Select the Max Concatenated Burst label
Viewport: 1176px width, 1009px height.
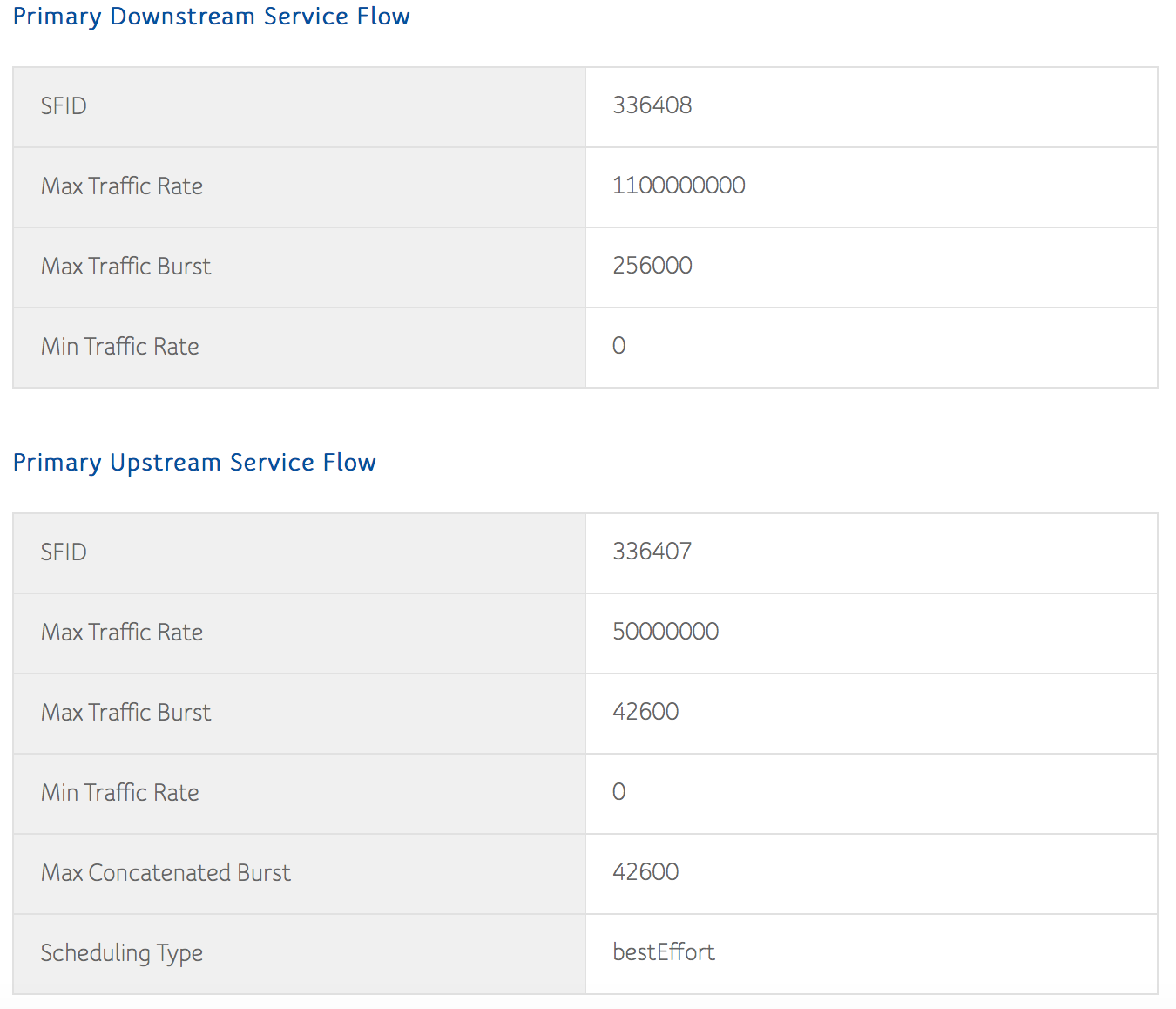click(166, 873)
